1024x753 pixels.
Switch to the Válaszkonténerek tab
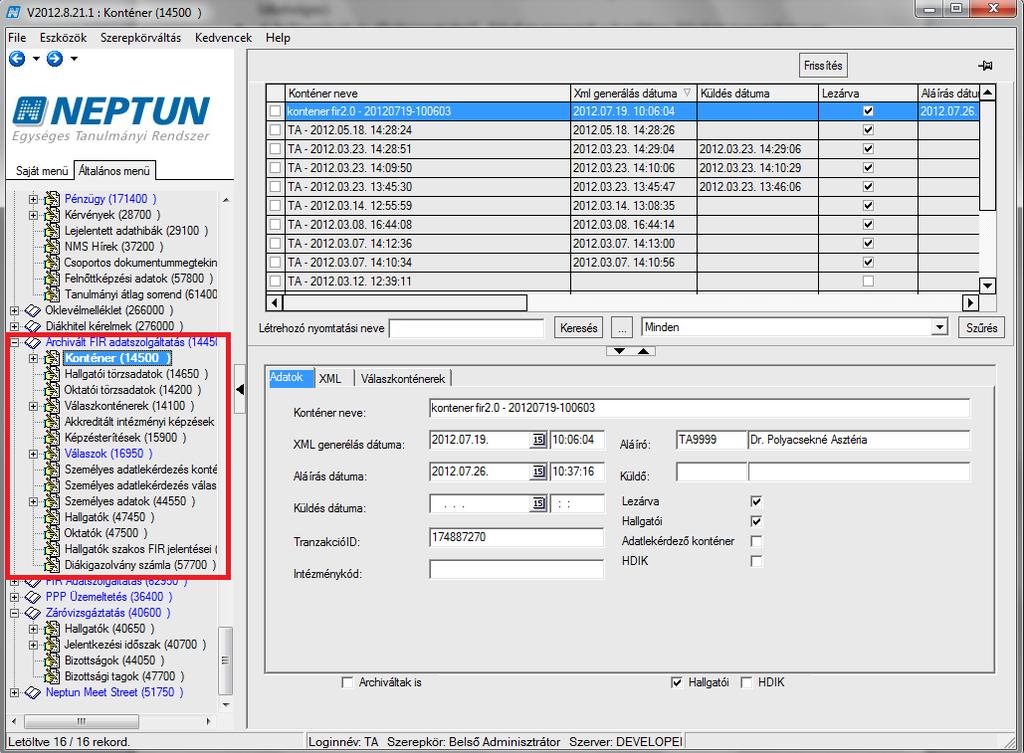click(403, 379)
